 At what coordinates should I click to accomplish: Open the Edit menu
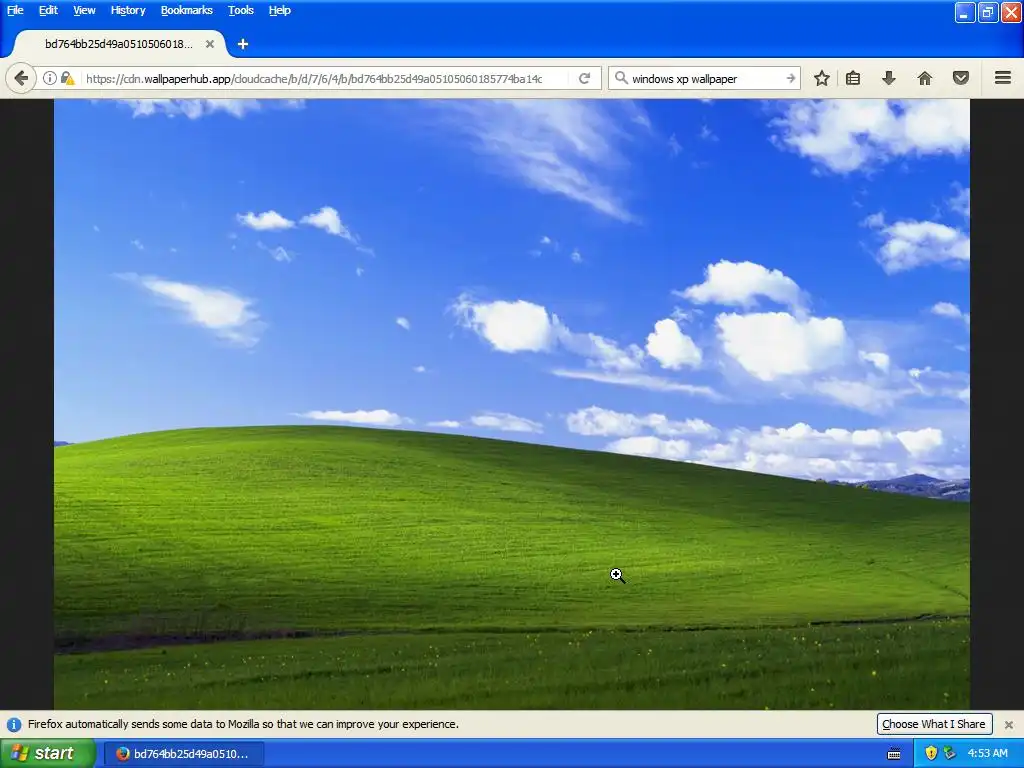[48, 10]
